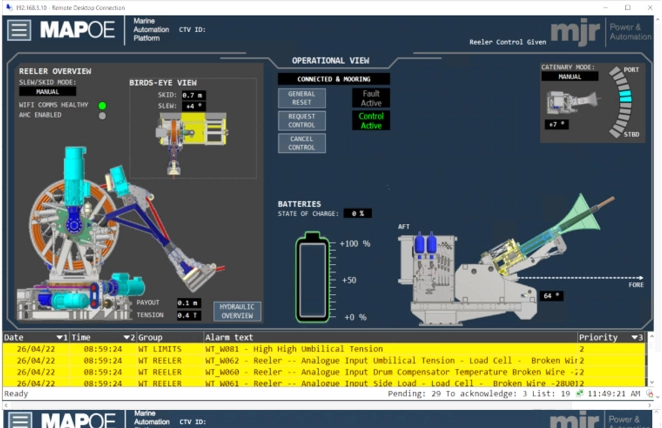Click the Remote Desktop Connection title icon

pyautogui.click(x=8, y=7)
